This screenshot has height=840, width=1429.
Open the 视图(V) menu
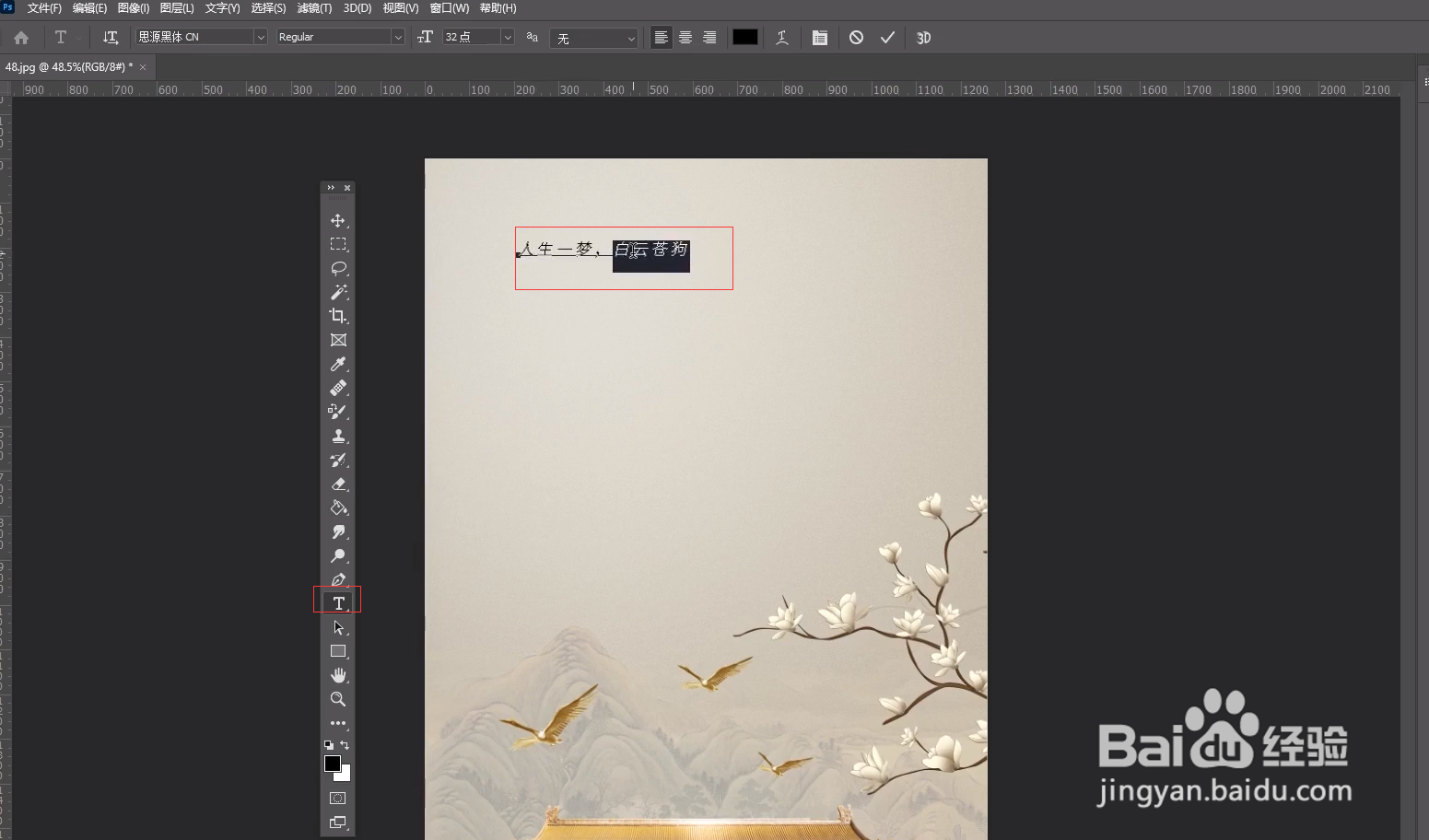click(x=401, y=8)
